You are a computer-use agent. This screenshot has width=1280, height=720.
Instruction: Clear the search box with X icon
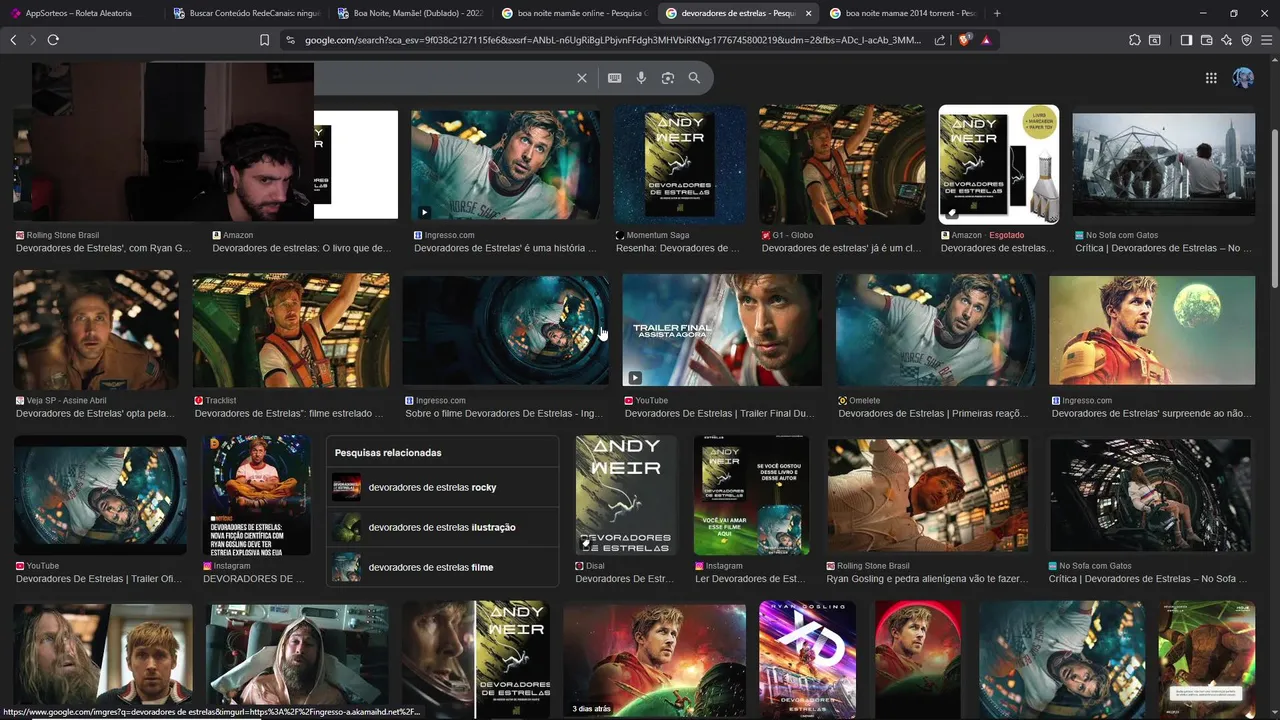click(x=582, y=78)
